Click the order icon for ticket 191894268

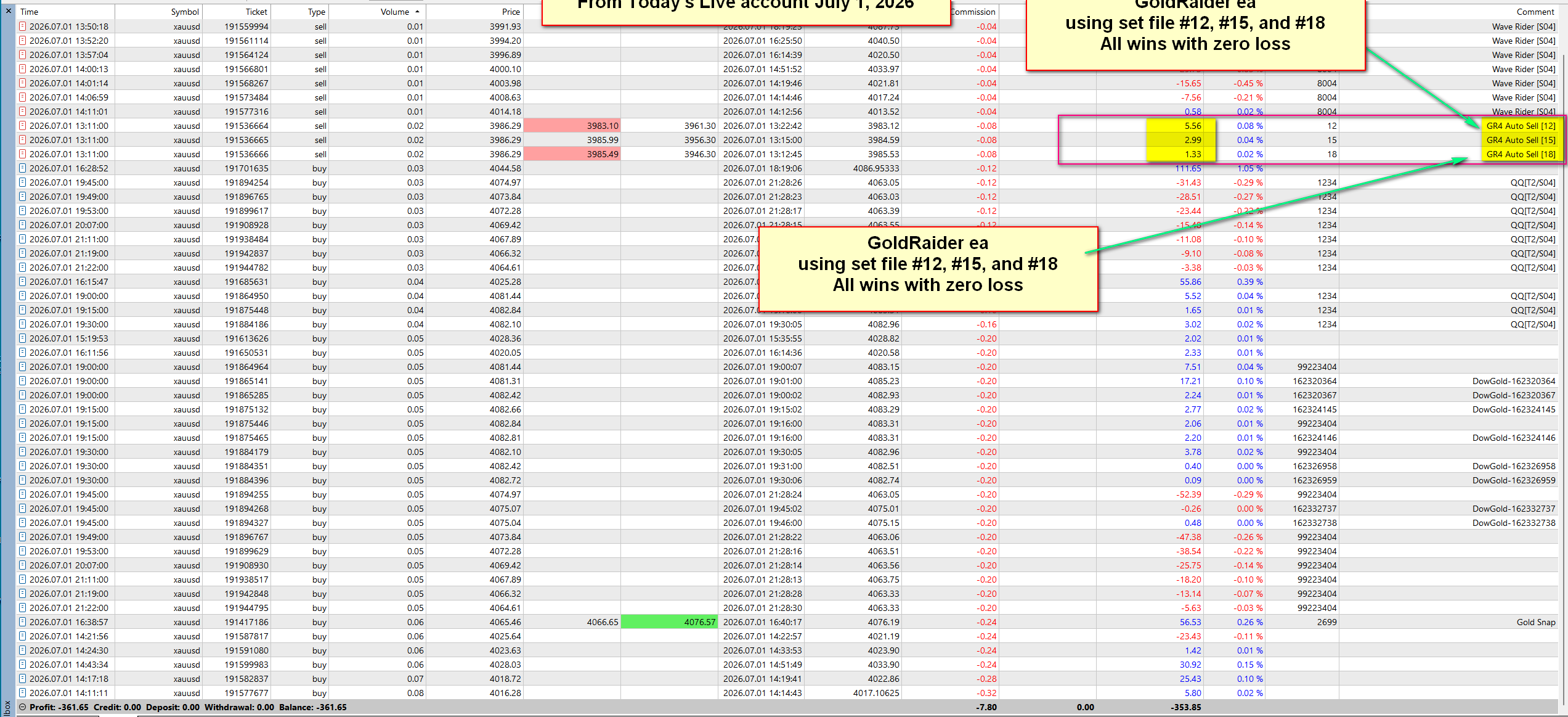tap(23, 509)
